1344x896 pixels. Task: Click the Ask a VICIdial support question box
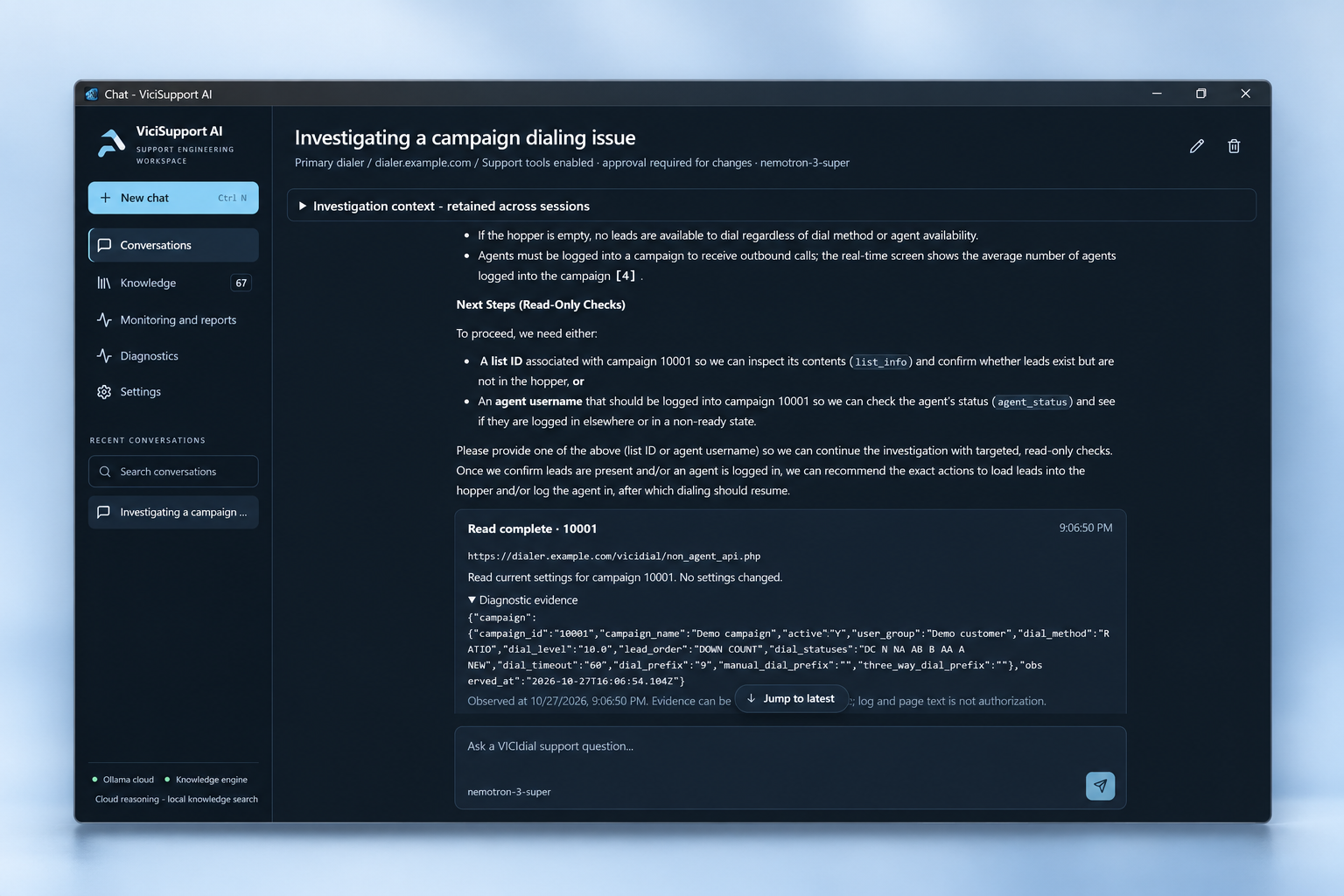click(790, 746)
